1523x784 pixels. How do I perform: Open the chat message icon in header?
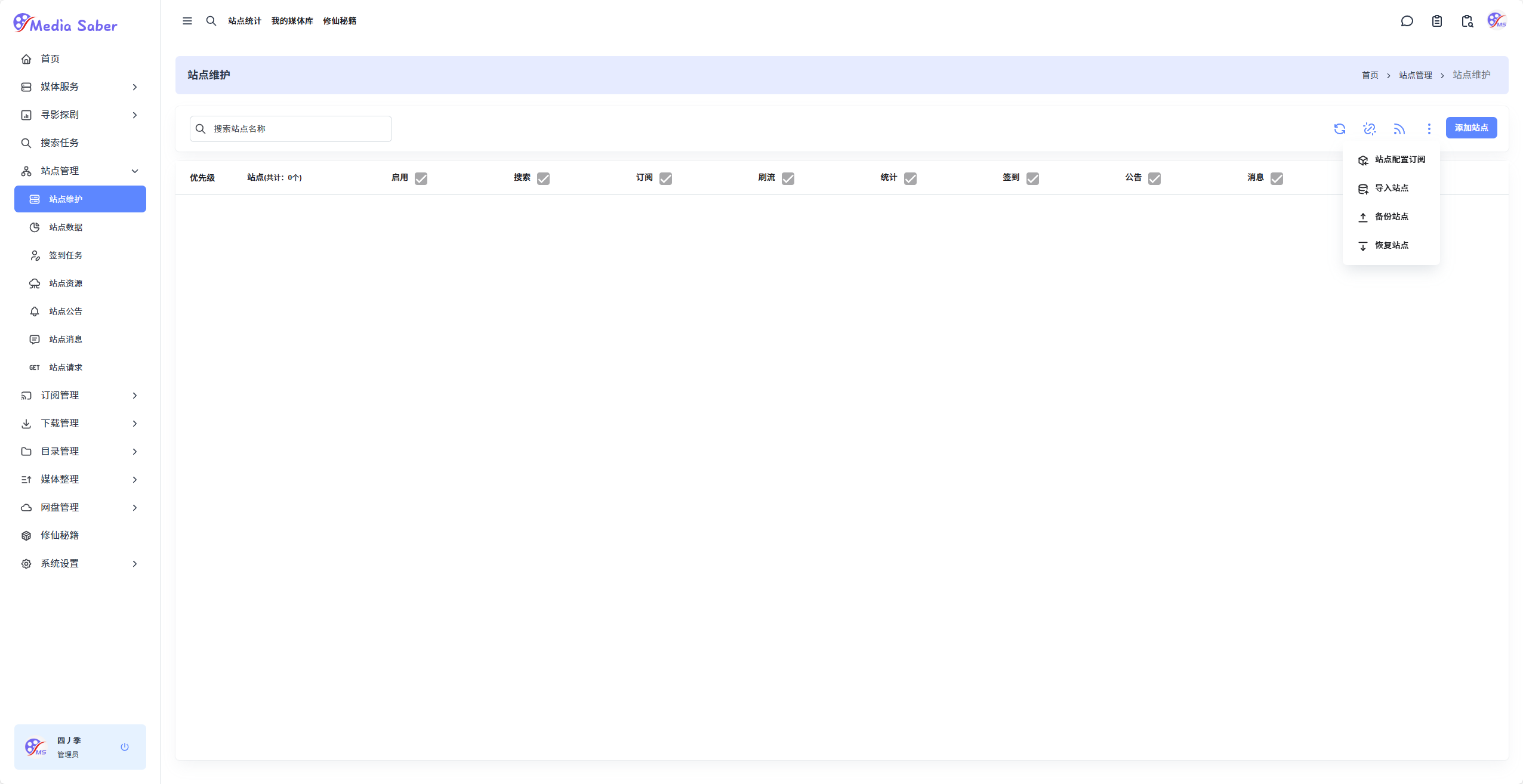point(1407,21)
